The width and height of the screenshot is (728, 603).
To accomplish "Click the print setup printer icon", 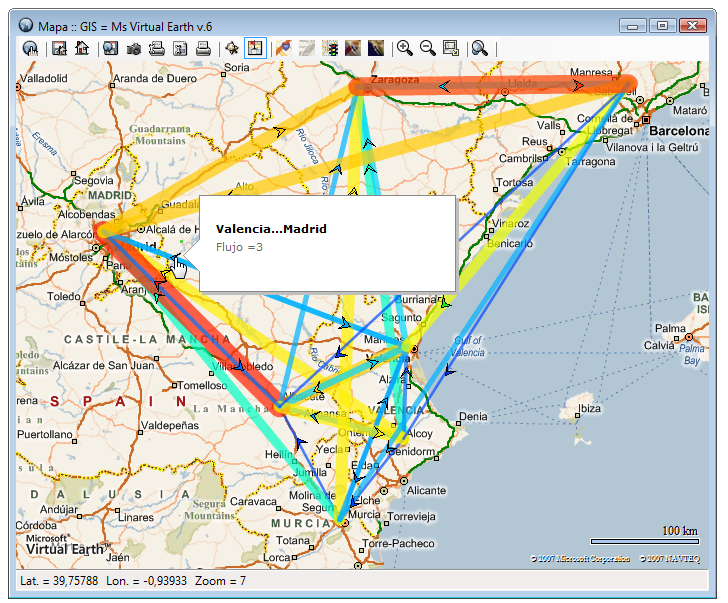I will (157, 48).
